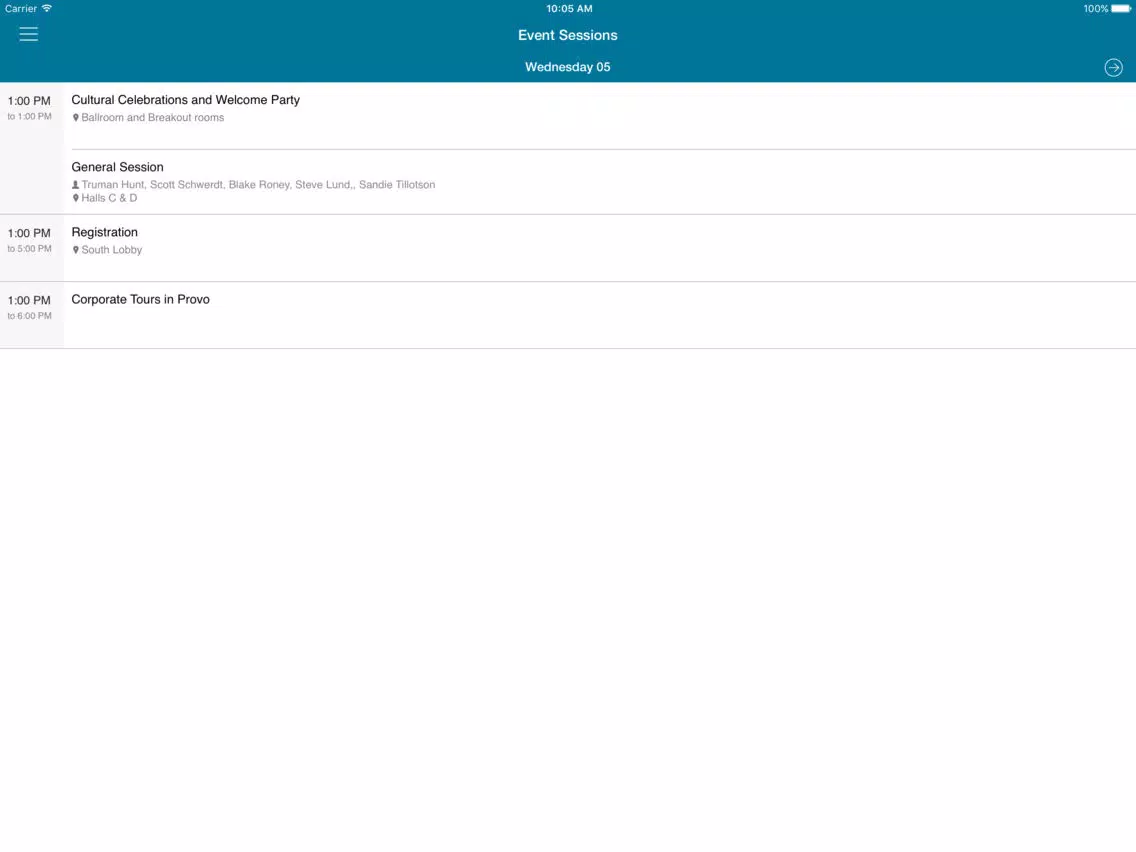
Task: Click speaker person icon beside Truman Hunt
Action: [75, 185]
